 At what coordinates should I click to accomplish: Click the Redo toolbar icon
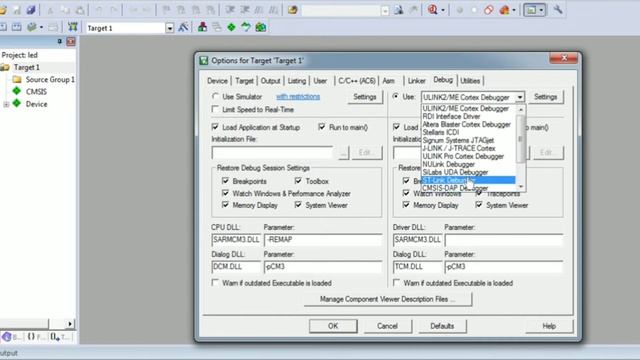(115, 10)
